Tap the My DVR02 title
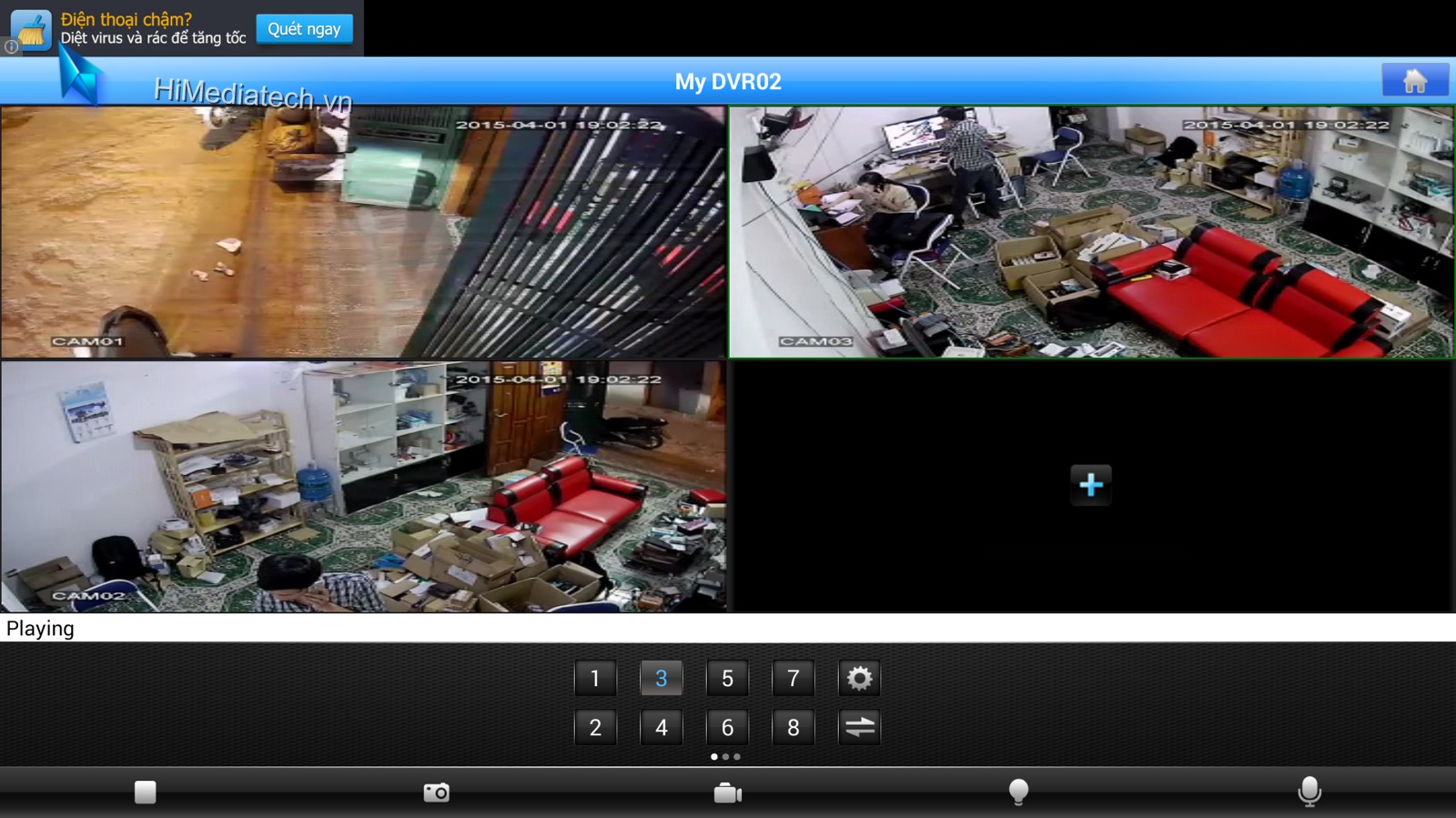The width and height of the screenshot is (1456, 818). 728,82
